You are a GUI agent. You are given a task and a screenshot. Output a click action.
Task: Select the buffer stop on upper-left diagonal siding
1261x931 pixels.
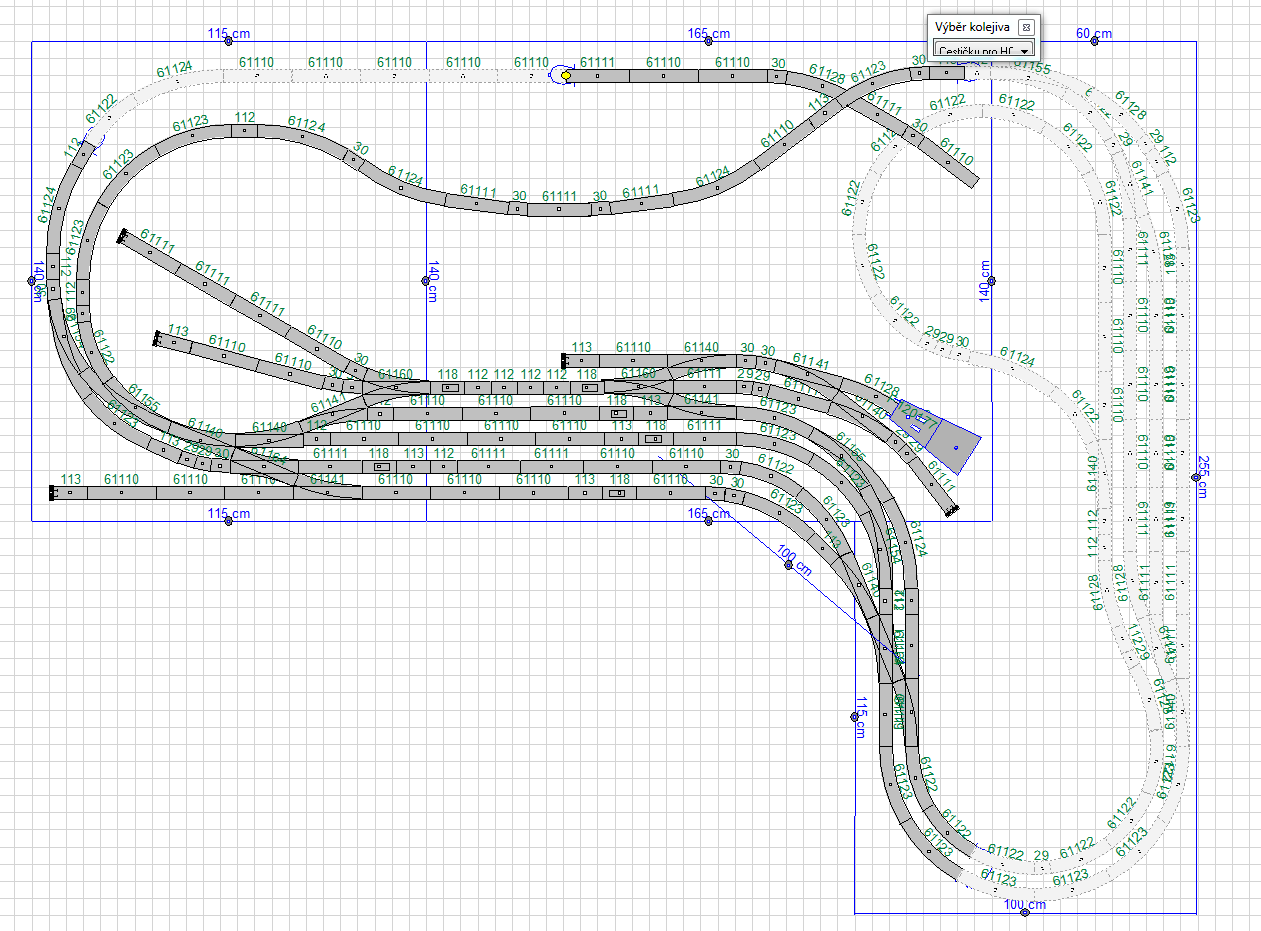(x=121, y=237)
